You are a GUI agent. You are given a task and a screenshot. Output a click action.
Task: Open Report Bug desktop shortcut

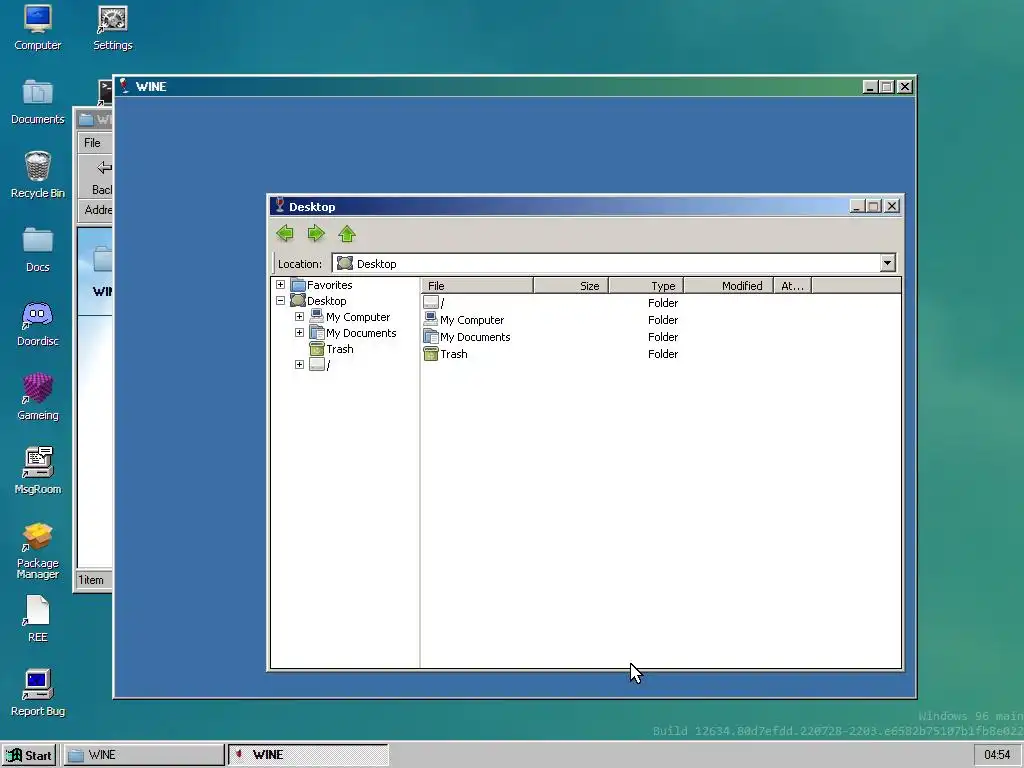(x=37, y=693)
